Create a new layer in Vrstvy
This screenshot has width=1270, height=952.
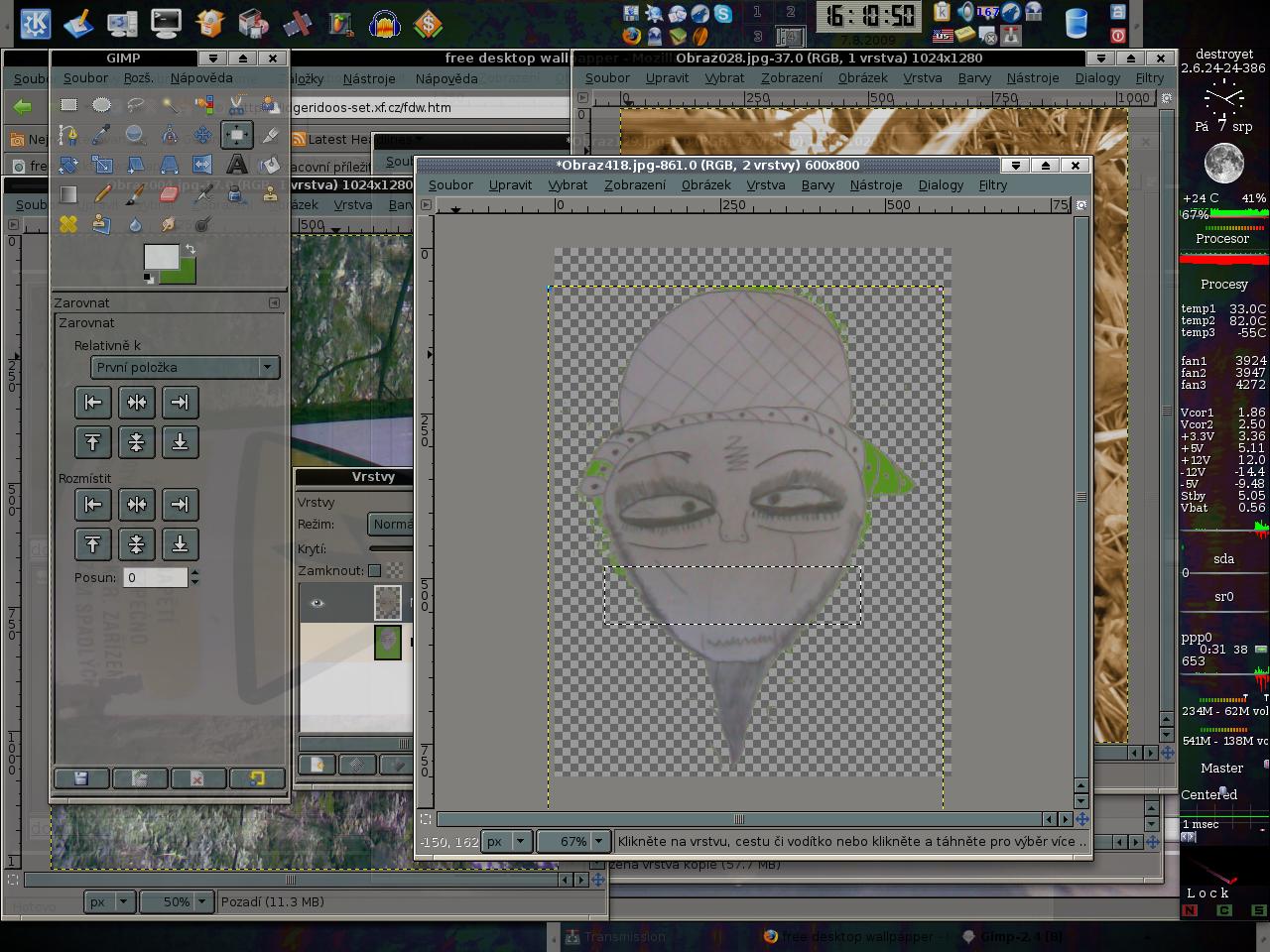point(317,764)
